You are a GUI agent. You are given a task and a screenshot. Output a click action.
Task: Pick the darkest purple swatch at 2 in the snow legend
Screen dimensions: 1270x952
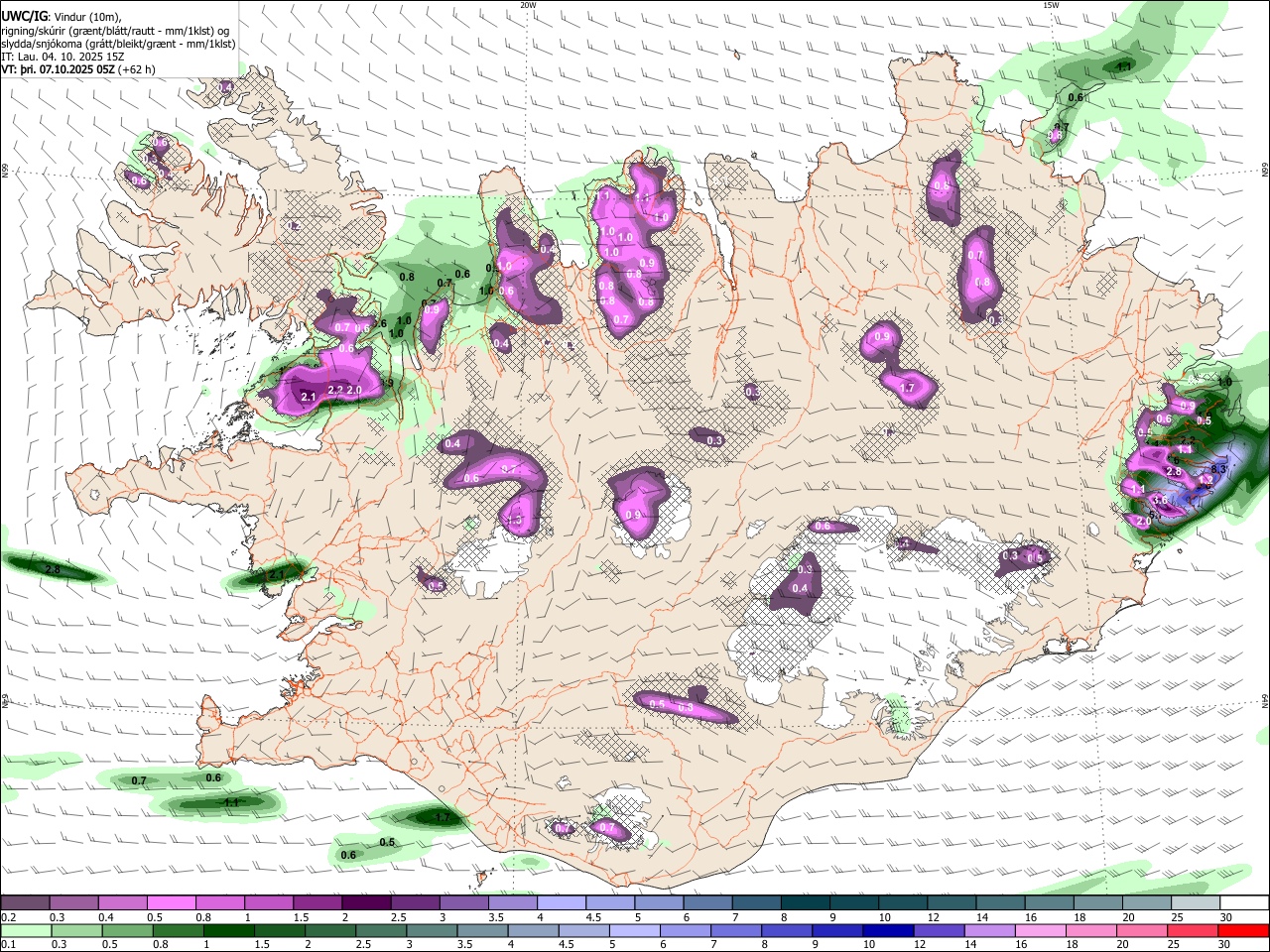pyautogui.click(x=365, y=902)
